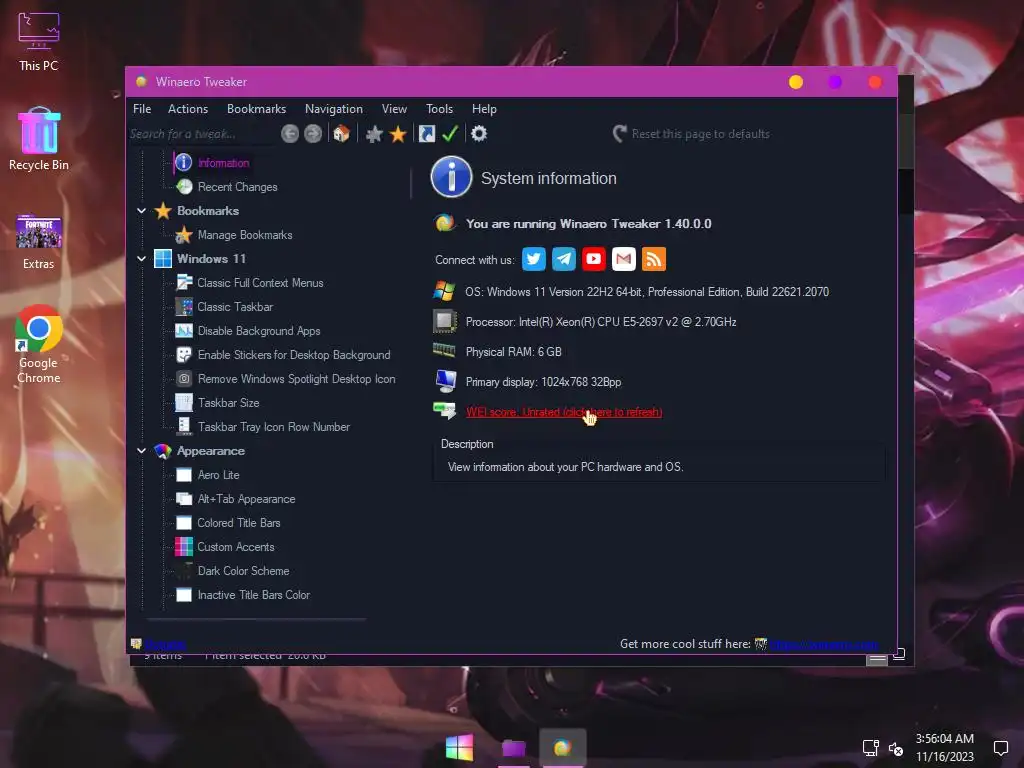Image resolution: width=1024 pixels, height=768 pixels.
Task: Click in the Search for a tweak field
Action: tap(201, 134)
